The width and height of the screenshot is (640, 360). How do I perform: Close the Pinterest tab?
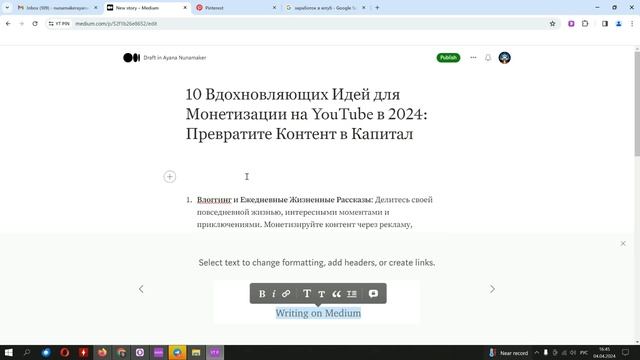[274, 8]
